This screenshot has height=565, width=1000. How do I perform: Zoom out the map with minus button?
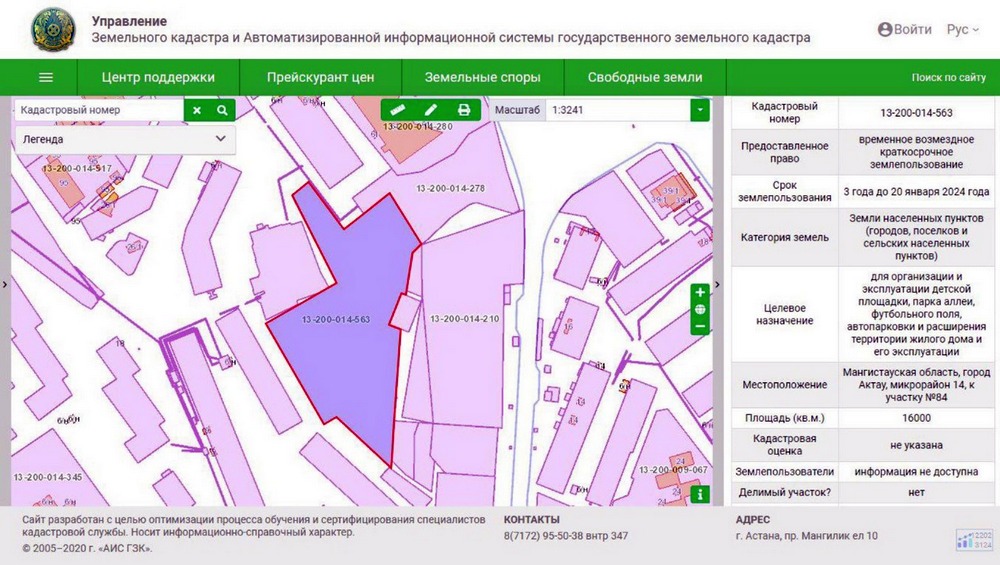click(700, 326)
